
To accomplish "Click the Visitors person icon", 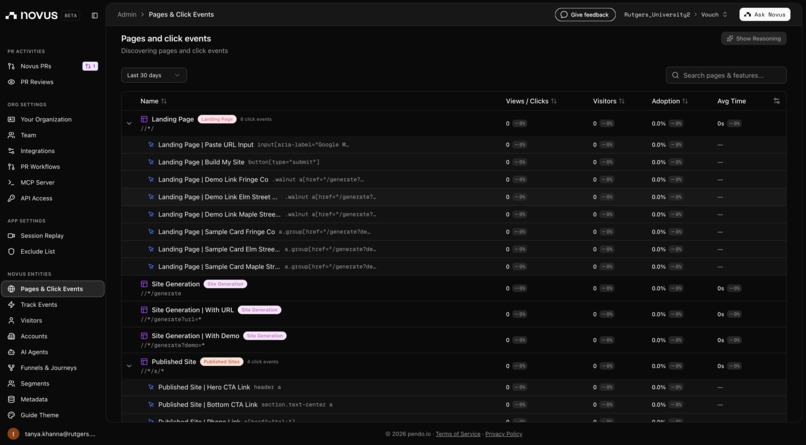I will [11, 321].
